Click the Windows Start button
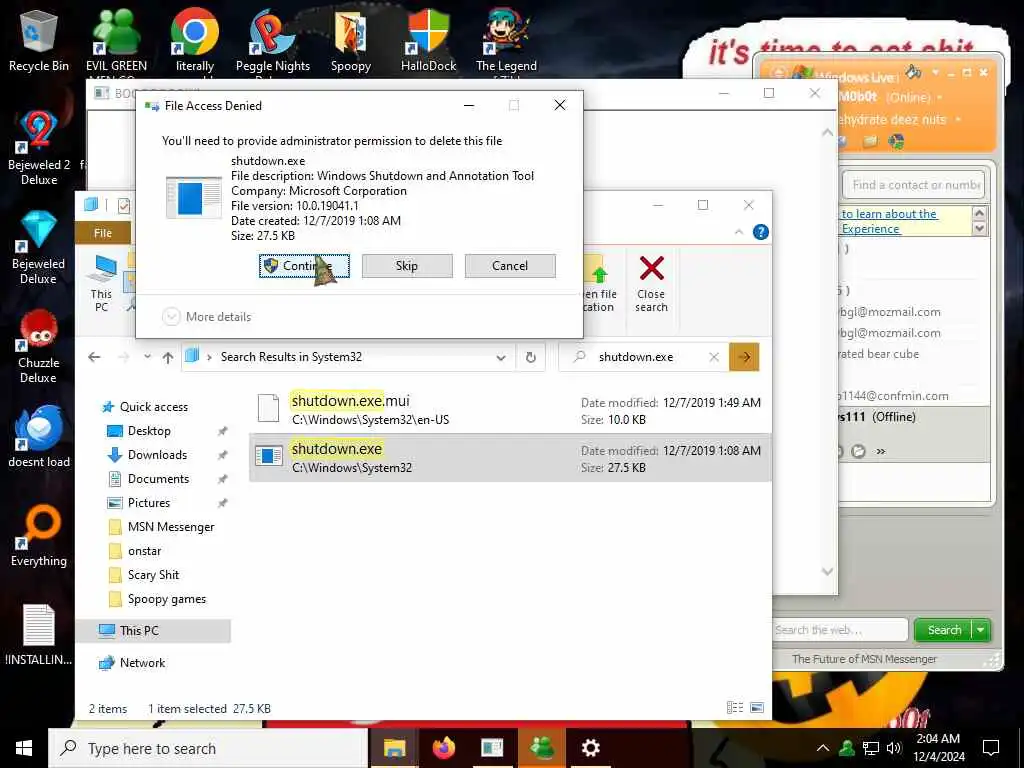The height and width of the screenshot is (768, 1024). pyautogui.click(x=24, y=748)
